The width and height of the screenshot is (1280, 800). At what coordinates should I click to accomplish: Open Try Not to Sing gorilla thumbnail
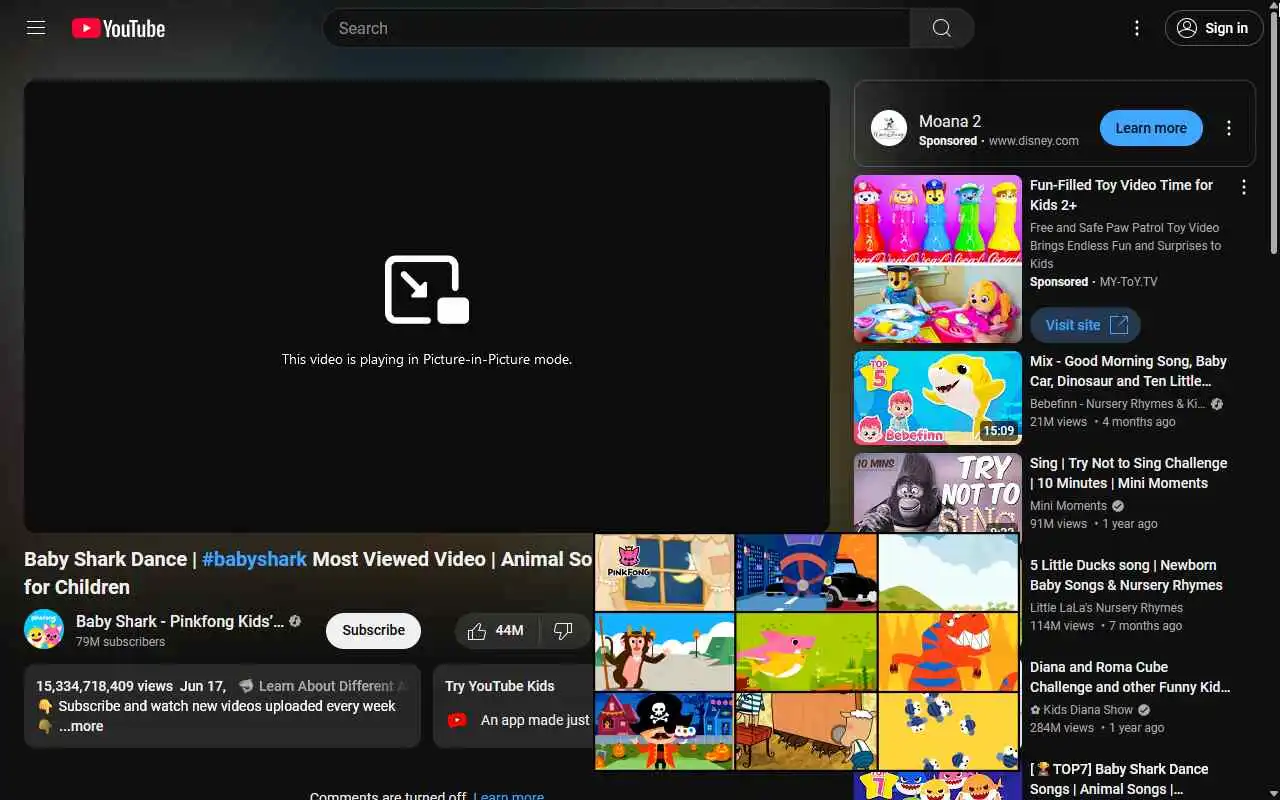(938, 493)
